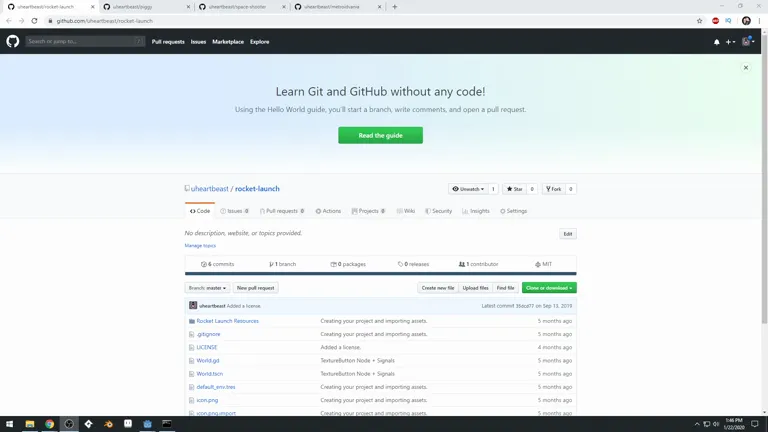Reload the page with refresh icon
This screenshot has height=432, width=768.
34,21
